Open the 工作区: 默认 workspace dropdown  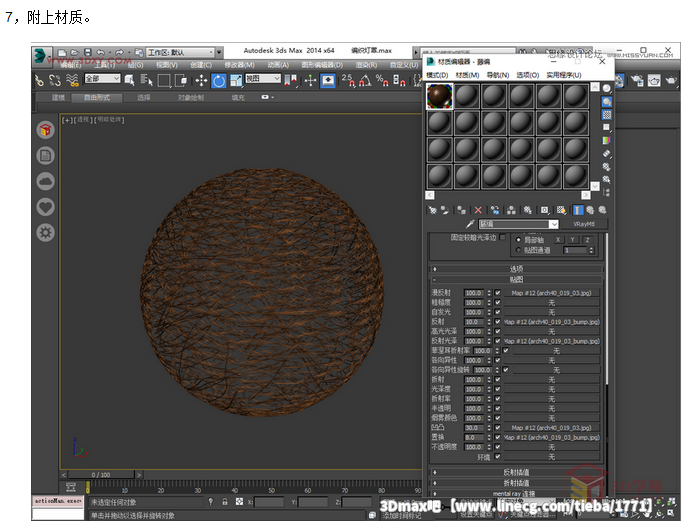pos(181,52)
